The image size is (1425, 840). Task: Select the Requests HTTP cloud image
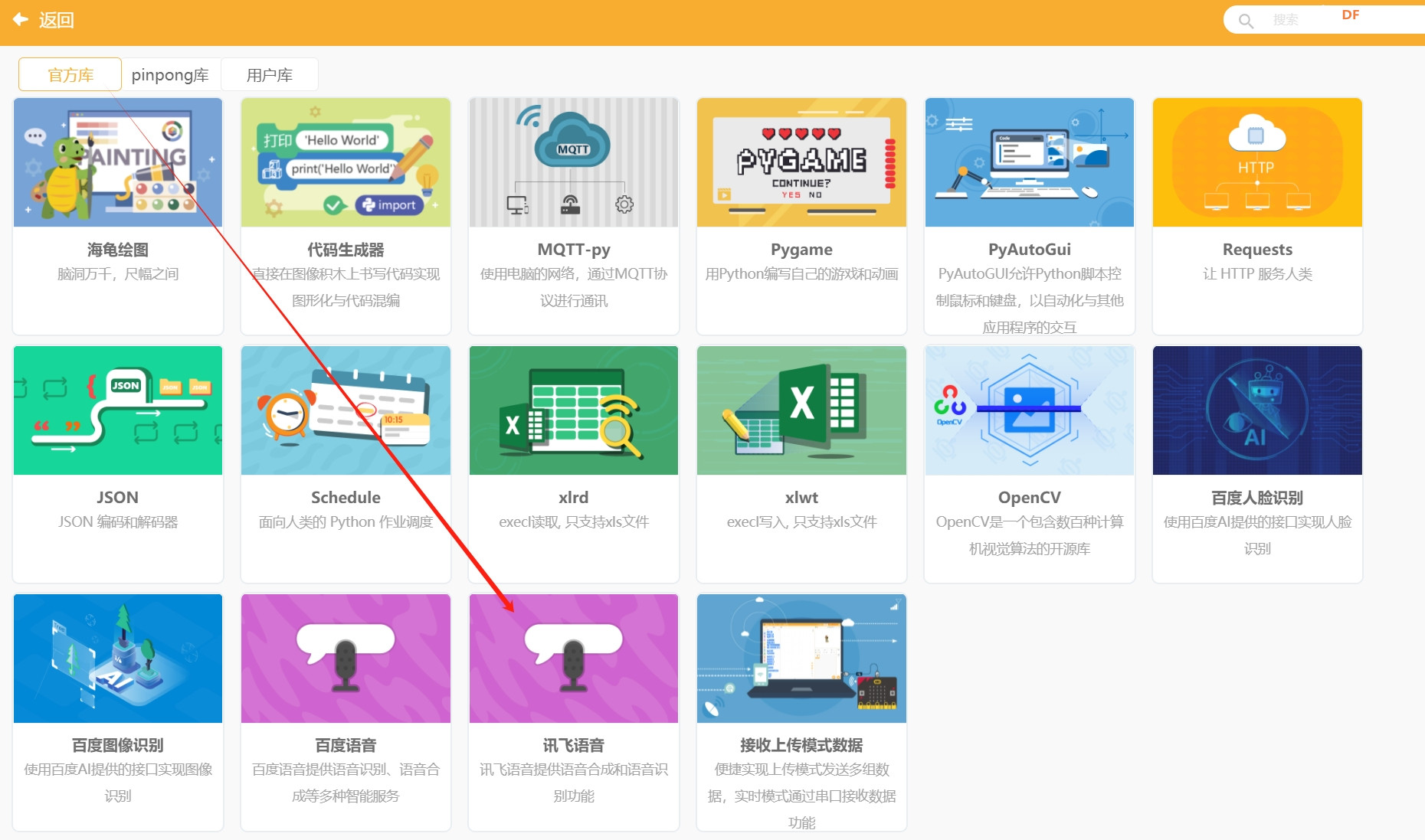pyautogui.click(x=1257, y=162)
